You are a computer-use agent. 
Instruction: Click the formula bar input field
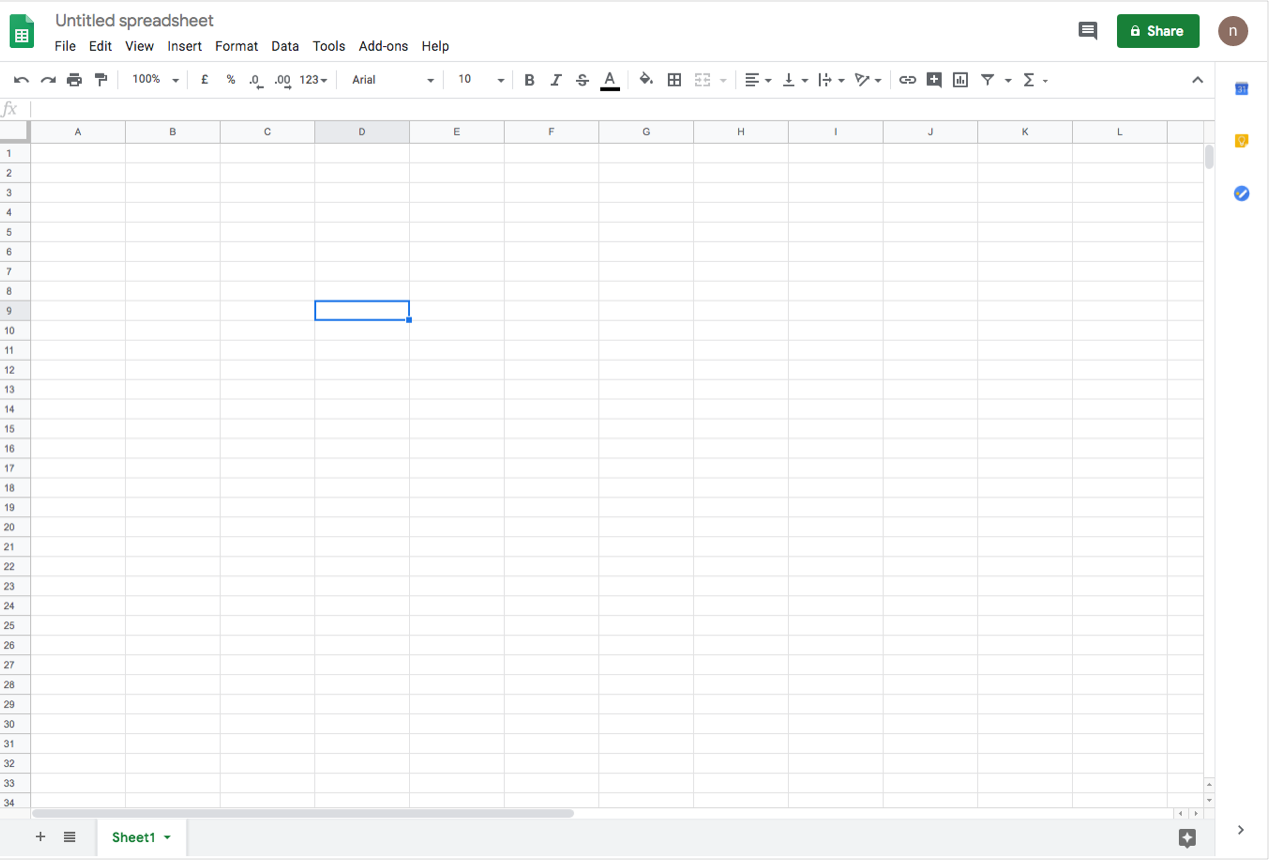(x=600, y=109)
